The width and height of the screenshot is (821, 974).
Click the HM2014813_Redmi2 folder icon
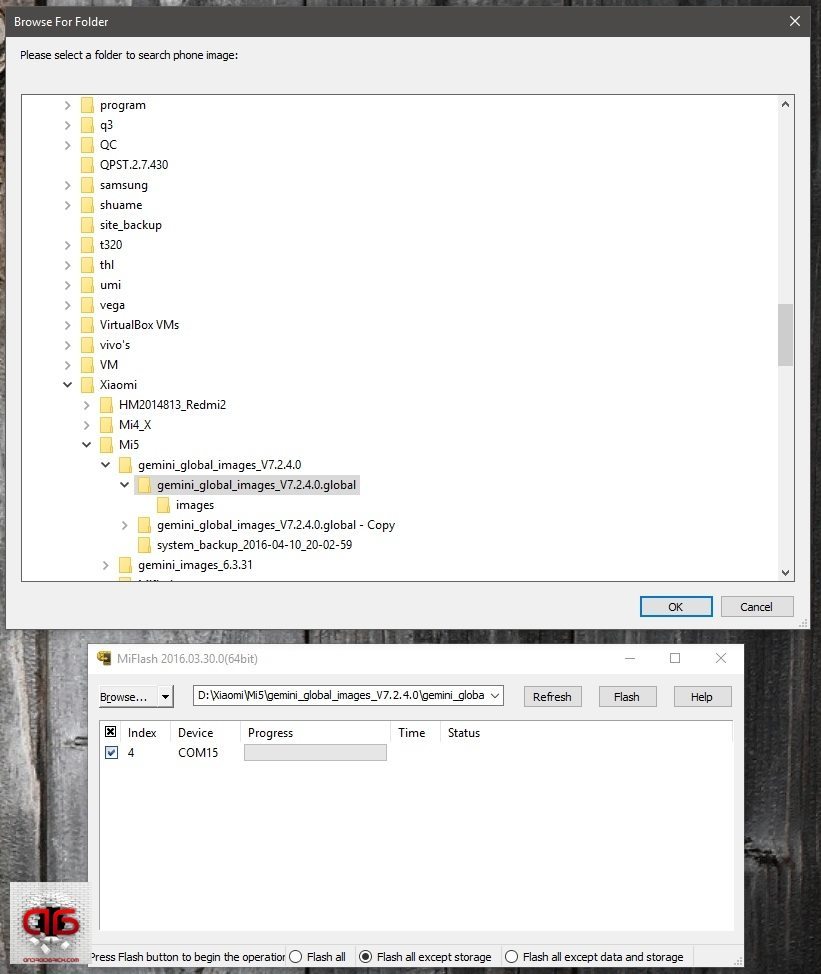(x=106, y=405)
